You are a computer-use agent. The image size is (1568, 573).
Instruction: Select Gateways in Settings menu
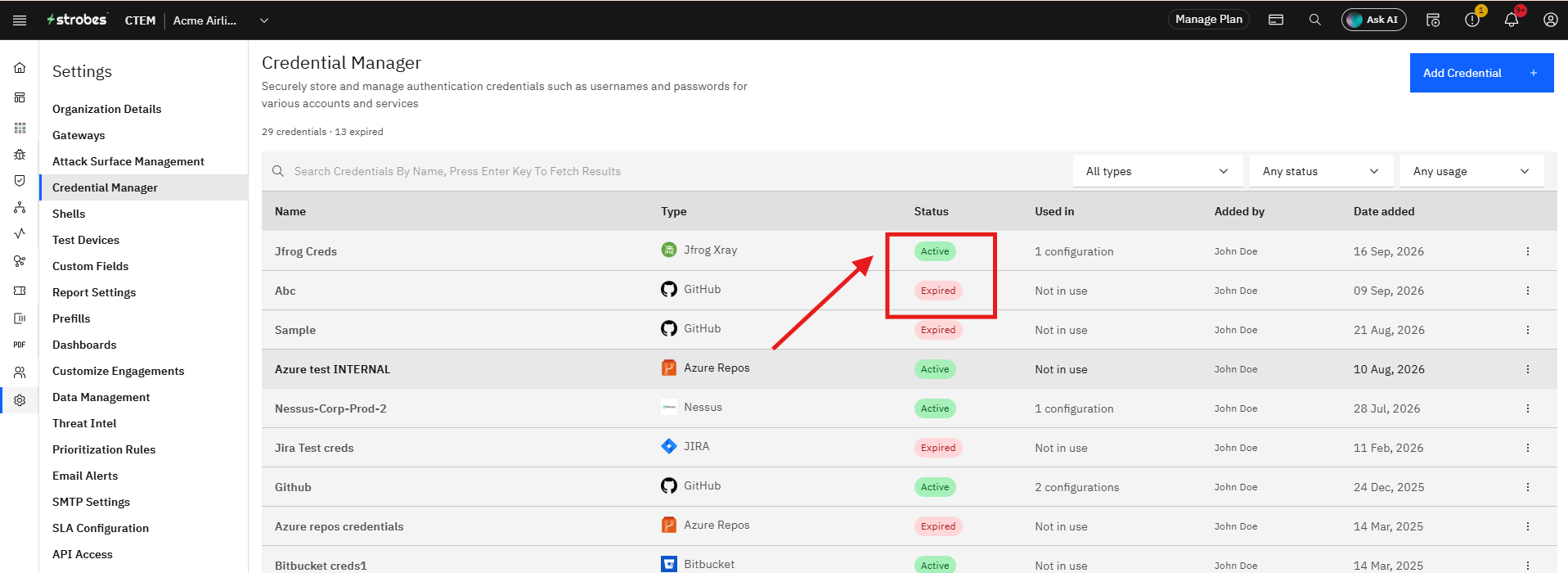pos(79,135)
